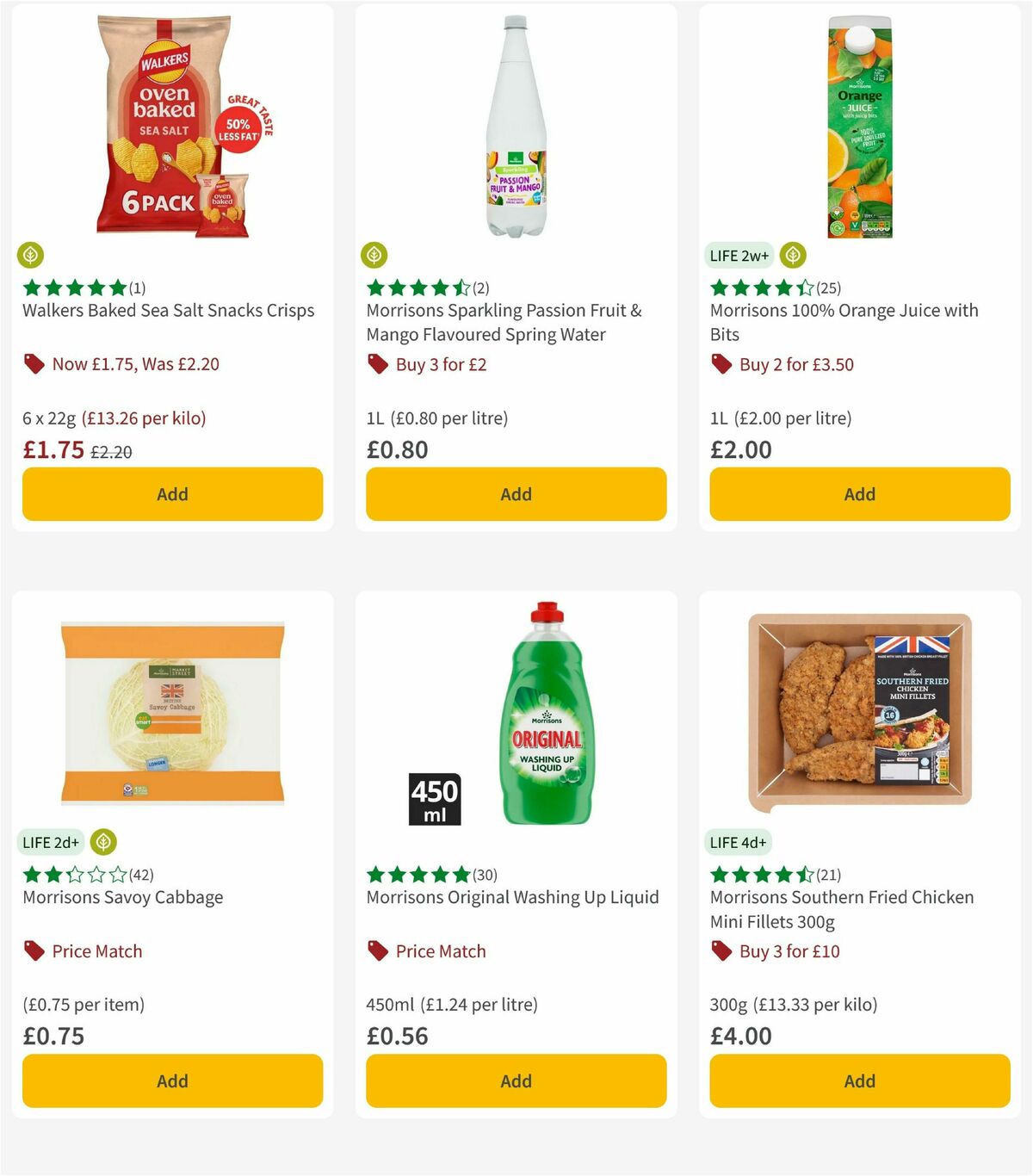Click the LIFE 2d+ badge on the Savoy Cabbage

pyautogui.click(x=51, y=842)
